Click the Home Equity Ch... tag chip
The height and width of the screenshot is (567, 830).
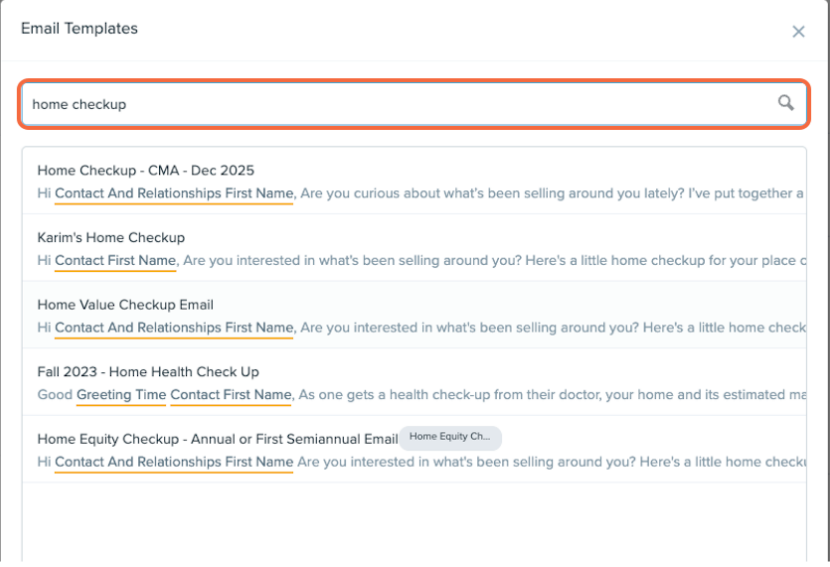[x=450, y=437]
